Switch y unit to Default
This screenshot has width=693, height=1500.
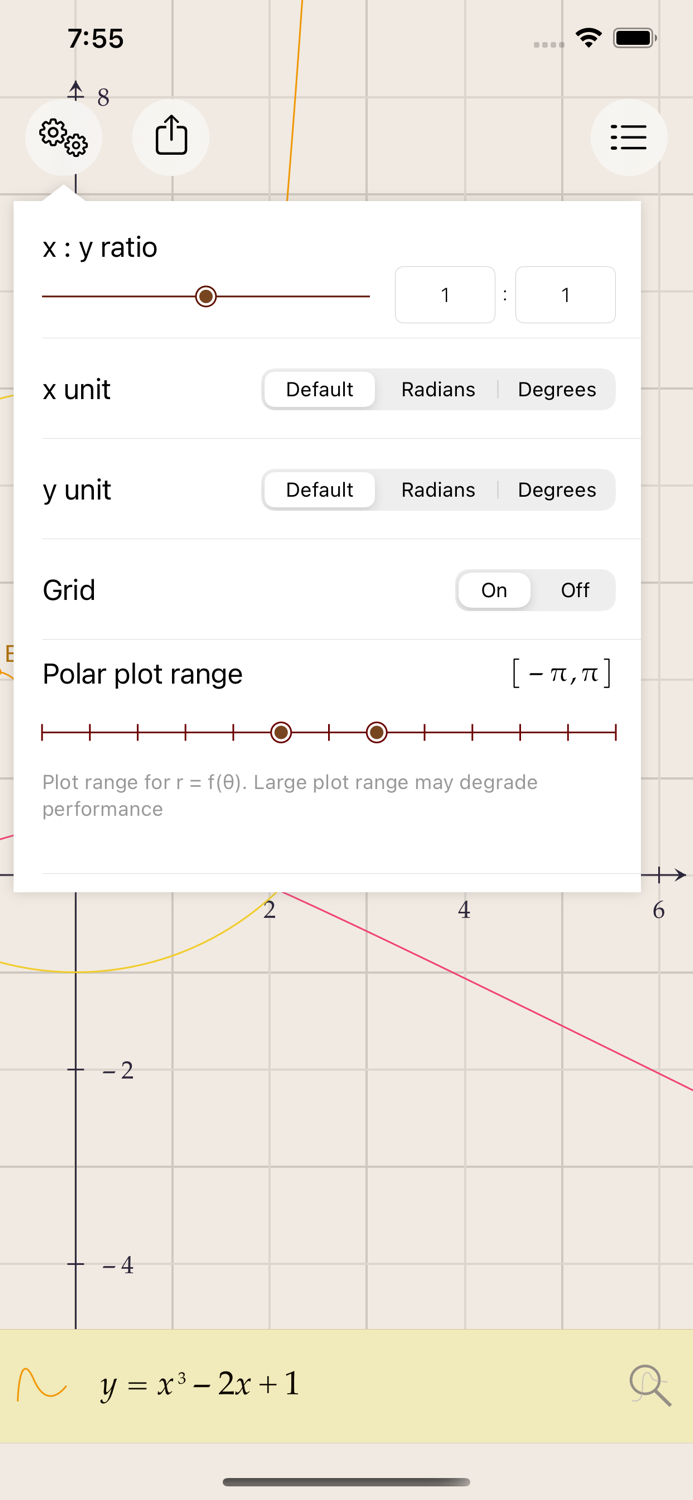[320, 490]
